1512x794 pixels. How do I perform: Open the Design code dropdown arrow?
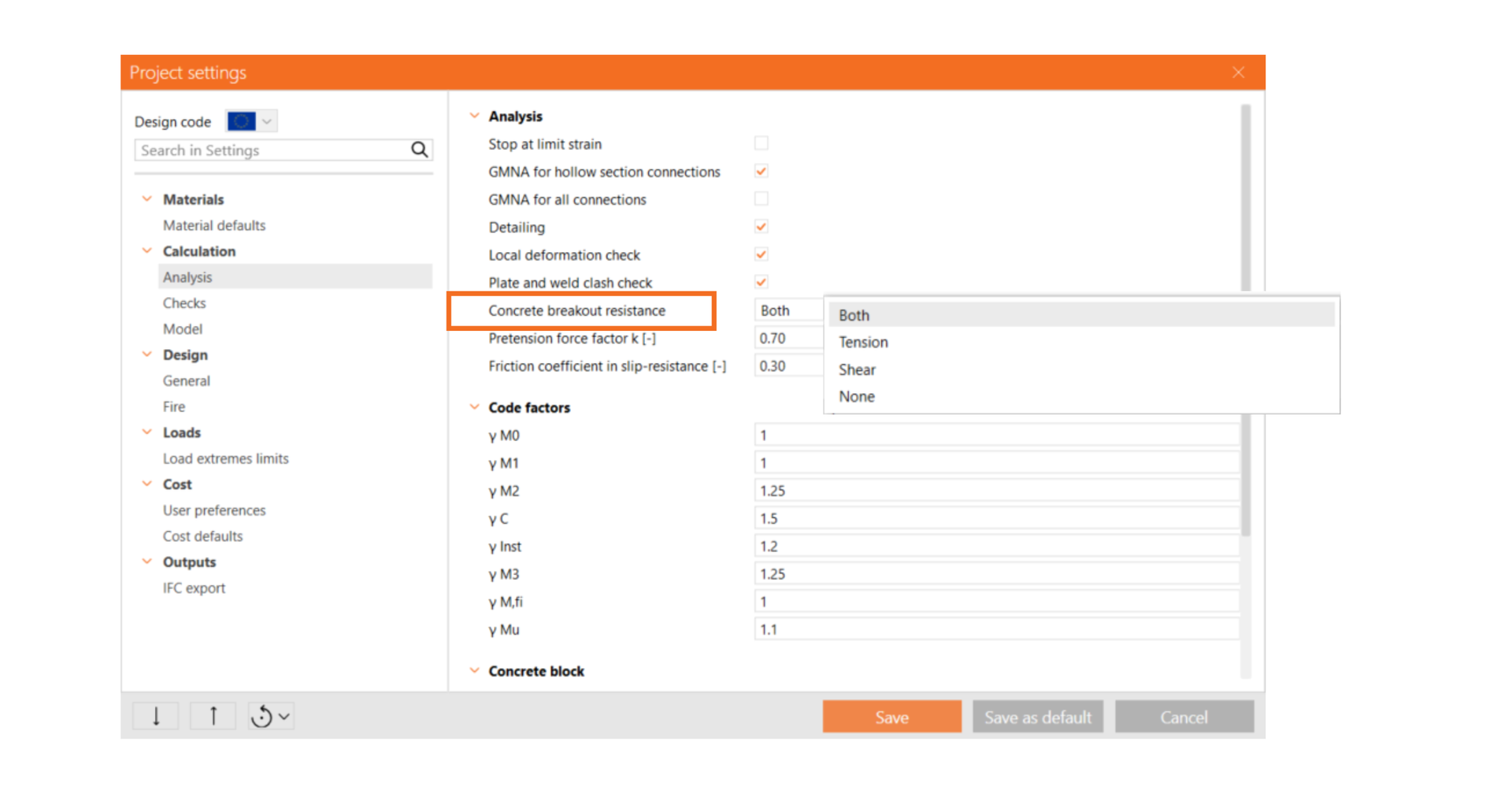[267, 121]
